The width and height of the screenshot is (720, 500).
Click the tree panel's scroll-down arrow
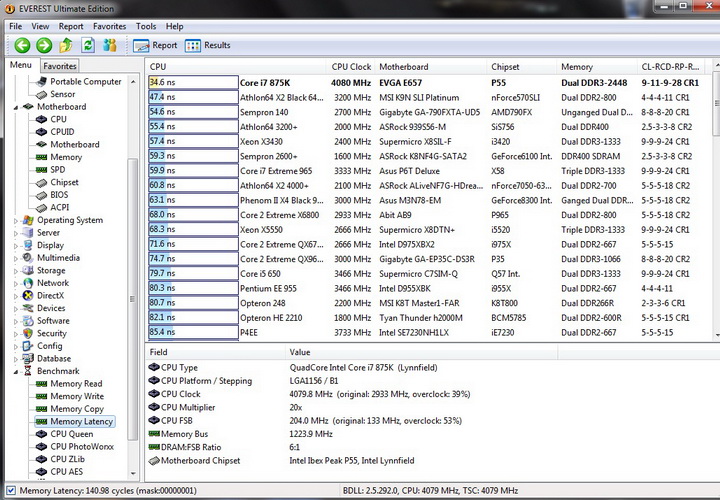click(x=133, y=473)
